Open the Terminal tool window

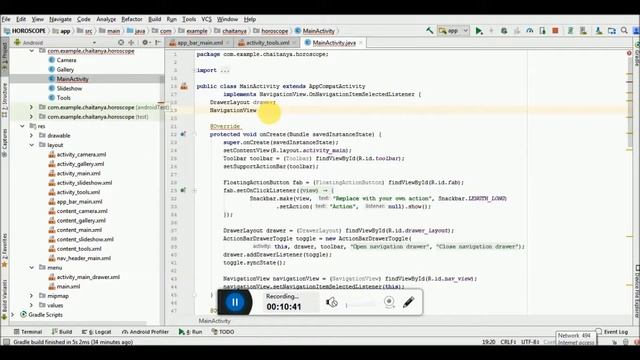pos(27,332)
